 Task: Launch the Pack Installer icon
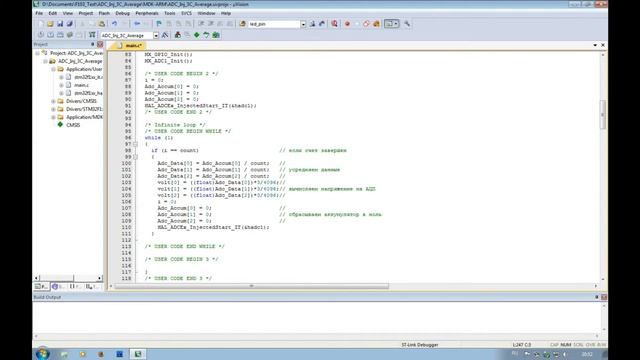(216, 35)
